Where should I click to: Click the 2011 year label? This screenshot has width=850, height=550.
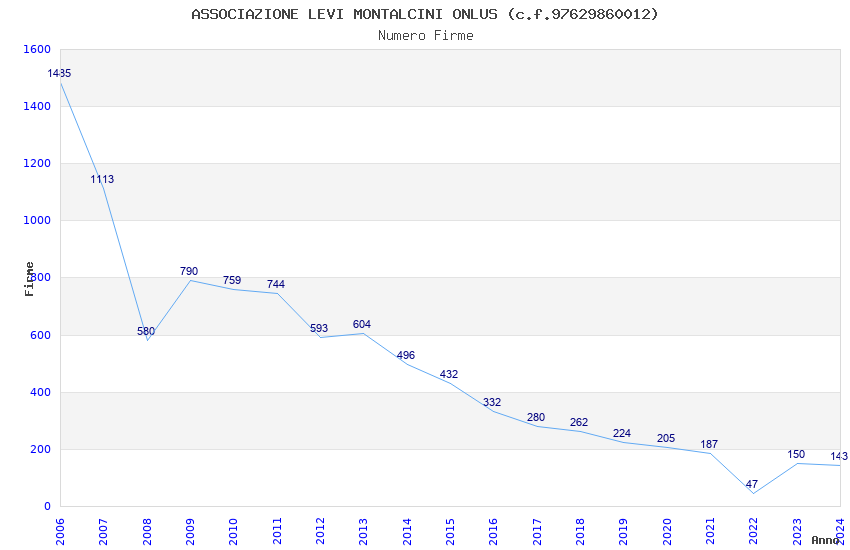coord(276,531)
